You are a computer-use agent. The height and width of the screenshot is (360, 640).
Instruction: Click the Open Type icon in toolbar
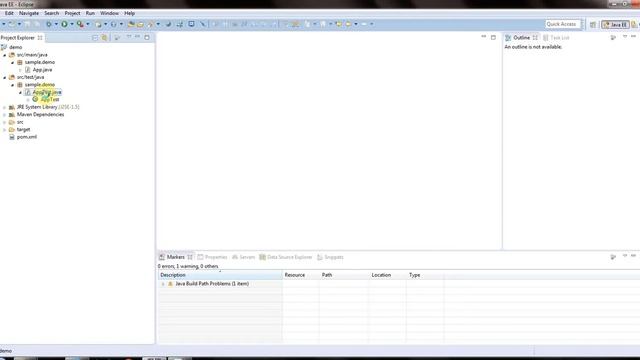coord(131,24)
